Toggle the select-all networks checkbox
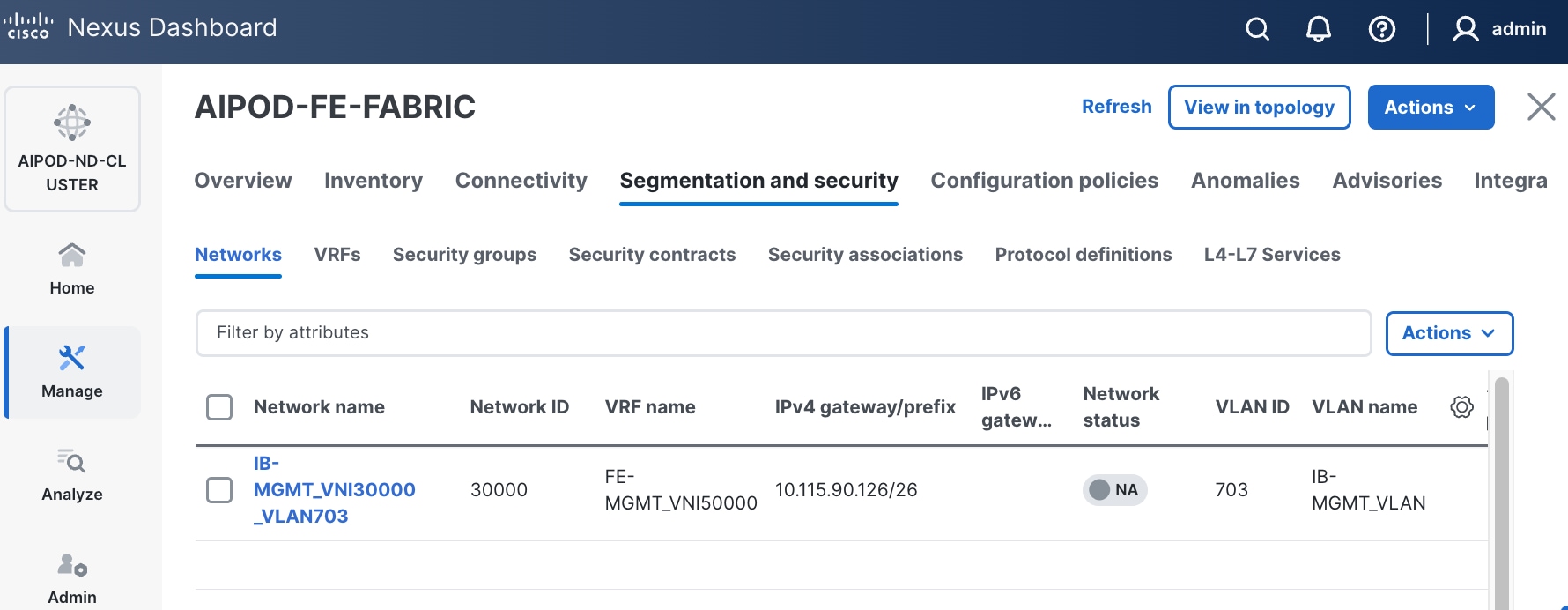 (219, 407)
